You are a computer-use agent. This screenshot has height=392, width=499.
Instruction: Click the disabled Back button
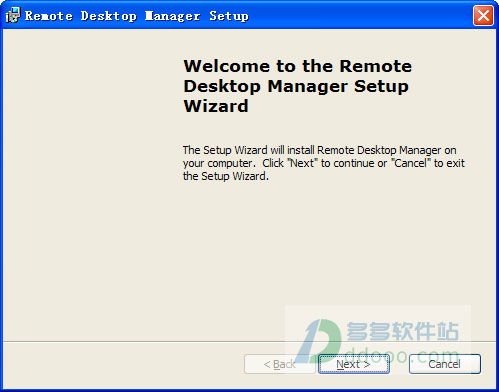pos(279,364)
